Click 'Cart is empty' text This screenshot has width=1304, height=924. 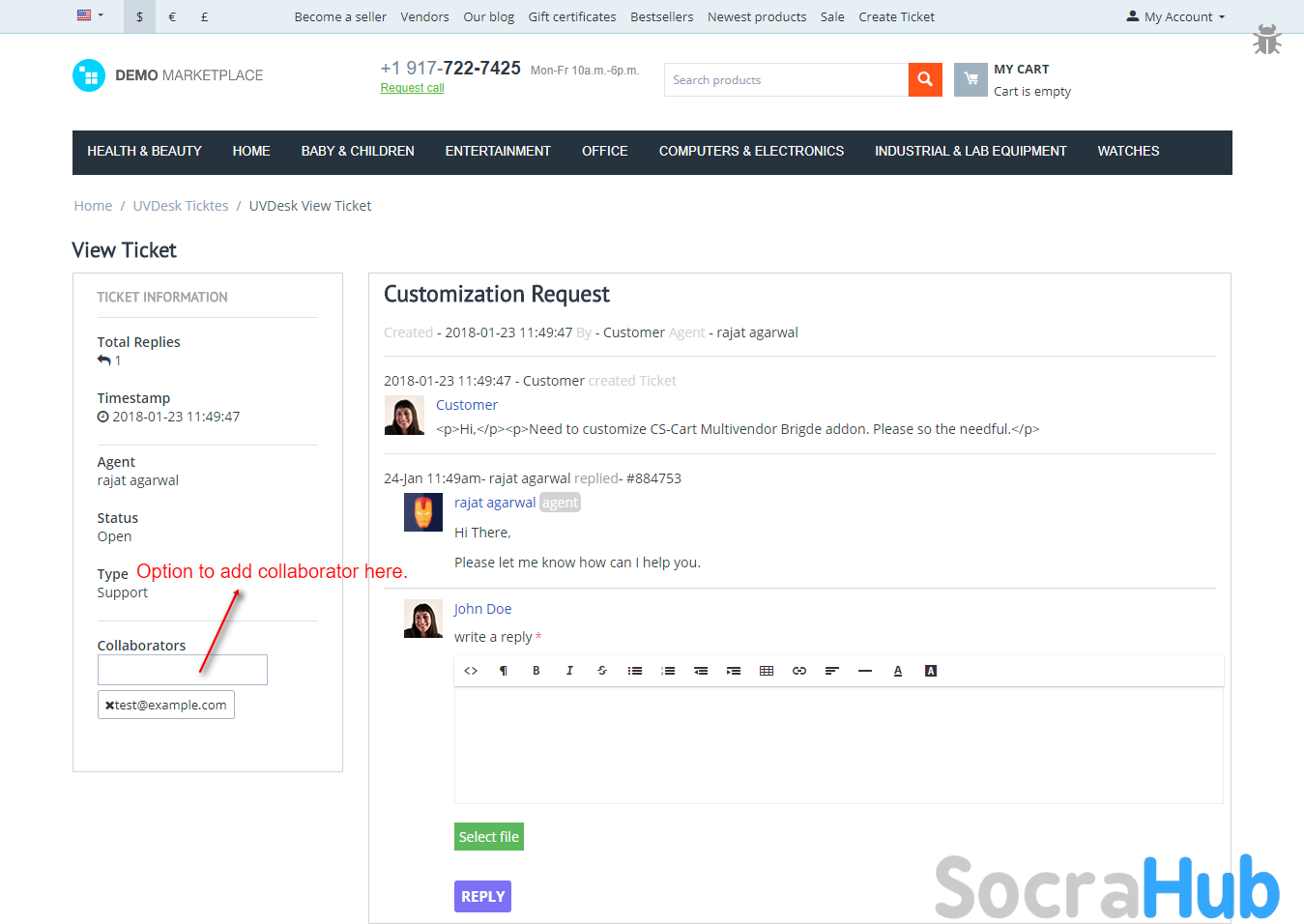coord(1032,92)
